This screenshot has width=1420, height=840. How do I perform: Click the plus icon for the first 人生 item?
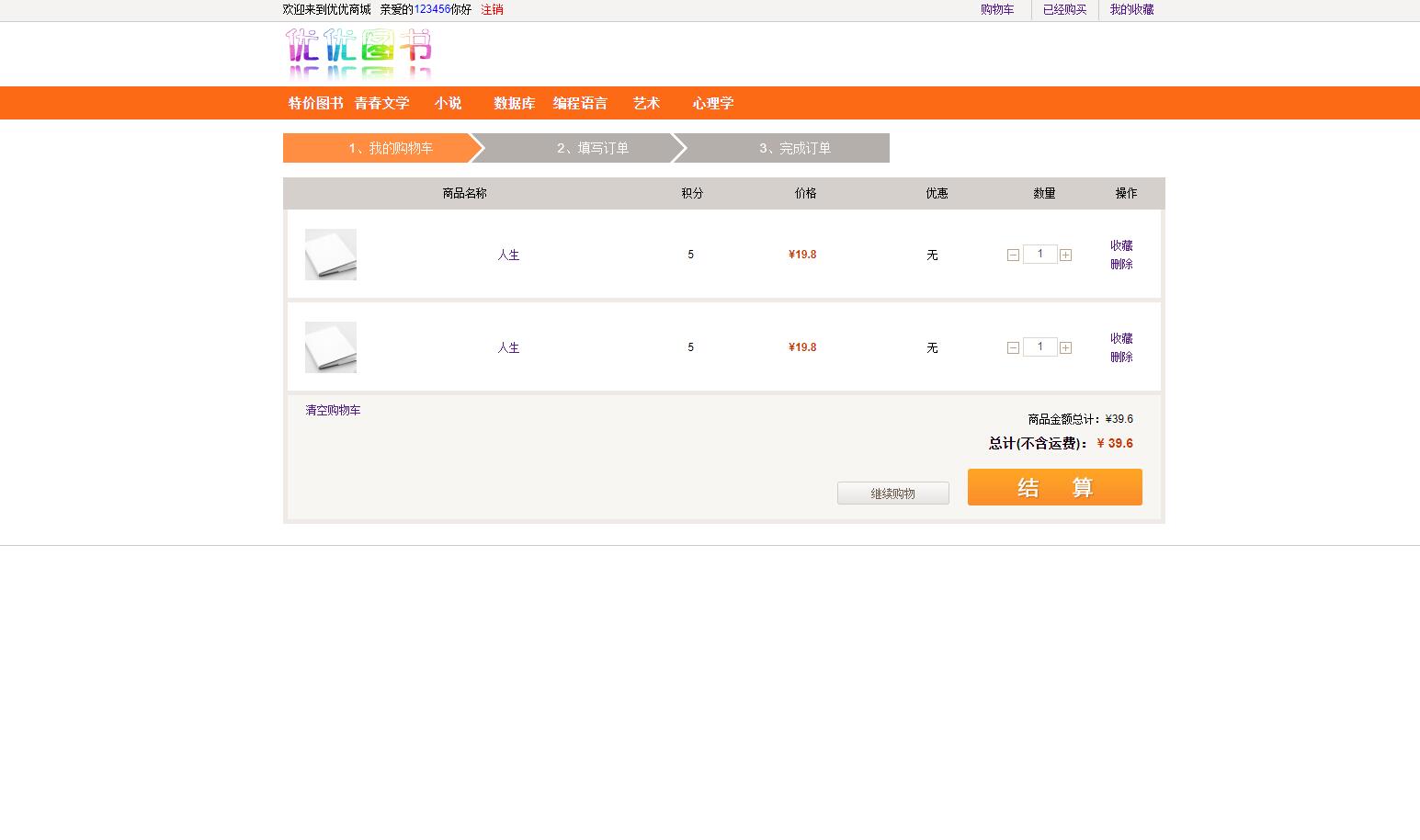1065,255
